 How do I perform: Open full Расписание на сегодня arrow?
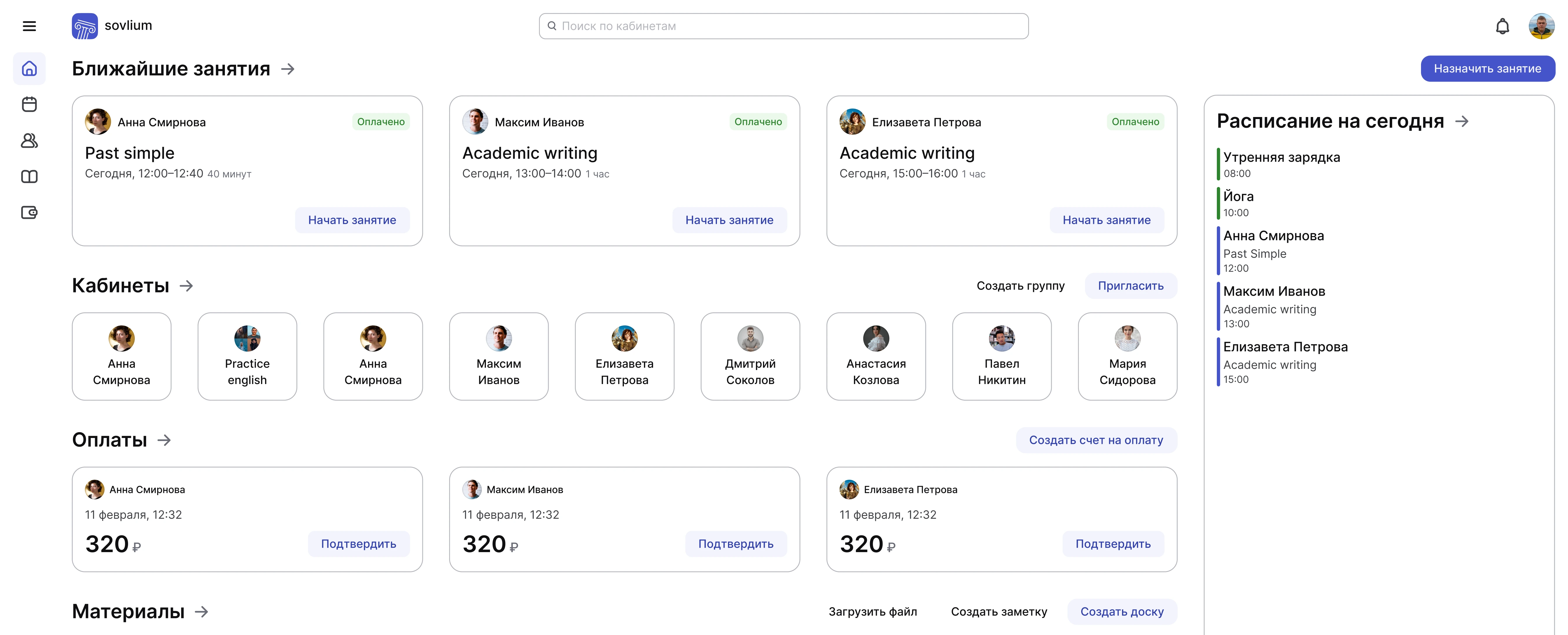pyautogui.click(x=1462, y=122)
